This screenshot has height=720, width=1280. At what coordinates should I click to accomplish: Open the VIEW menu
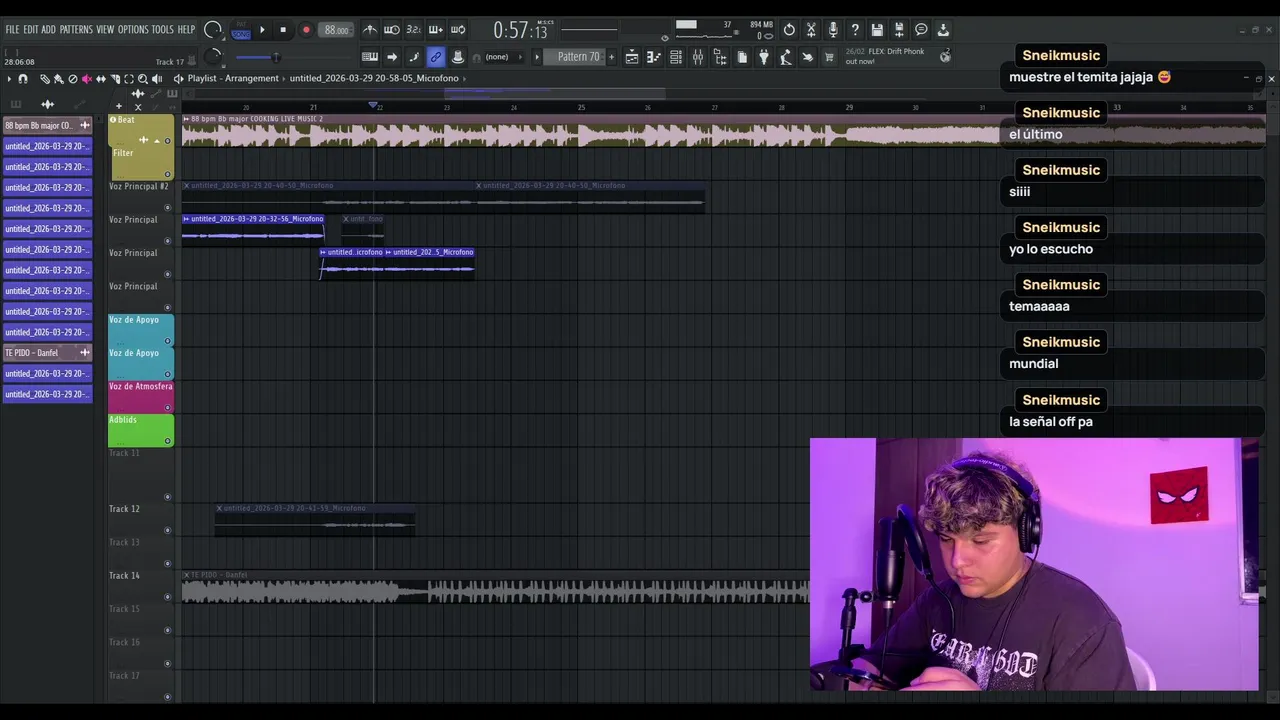pyautogui.click(x=105, y=29)
